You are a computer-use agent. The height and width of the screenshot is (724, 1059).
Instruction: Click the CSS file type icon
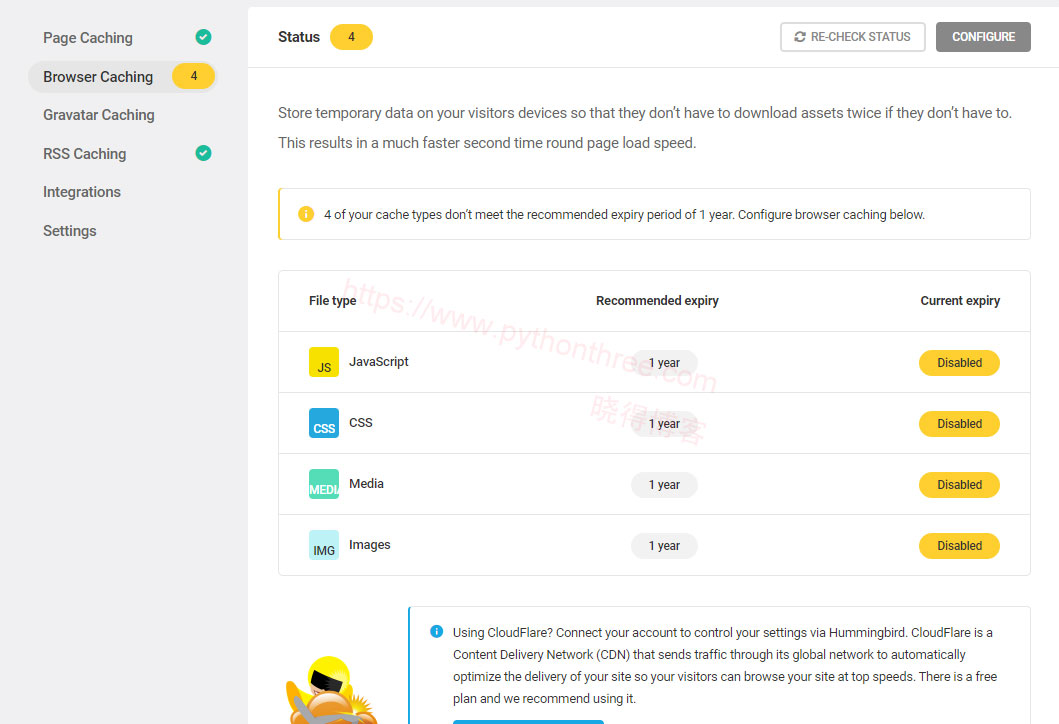tap(324, 423)
